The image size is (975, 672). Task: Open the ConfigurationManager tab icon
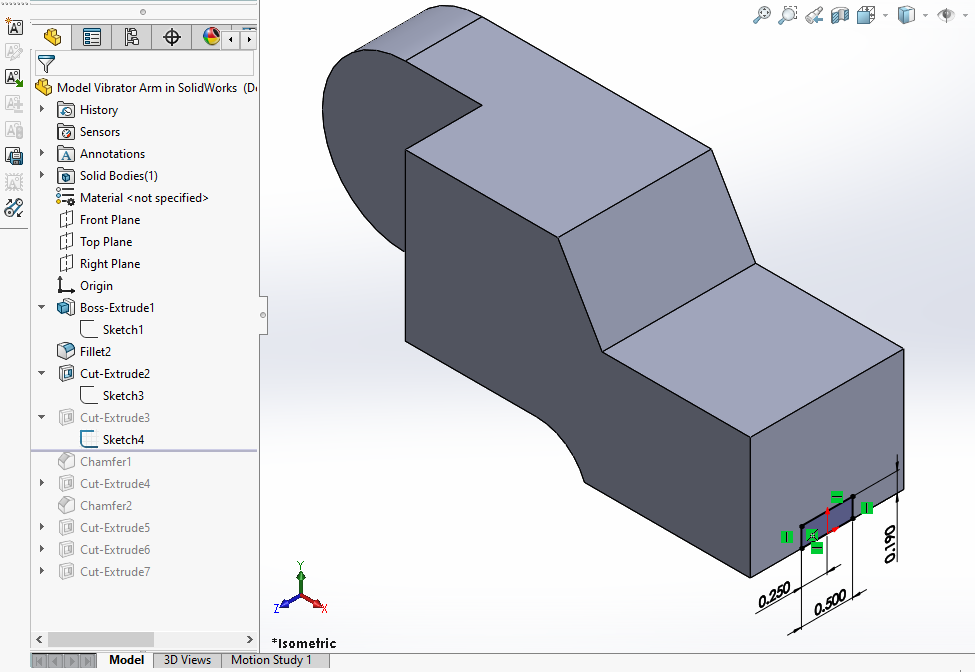132,37
